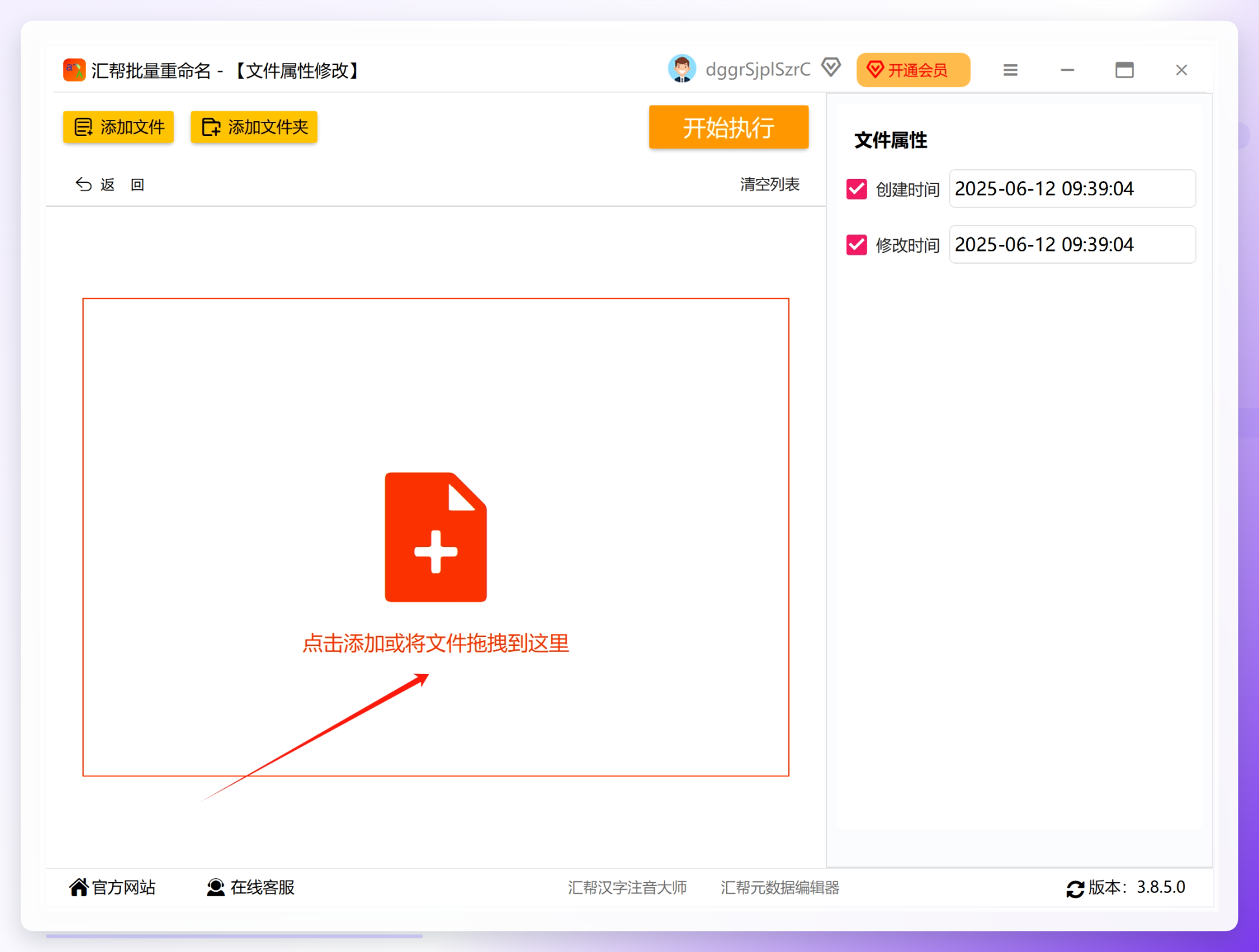Screen dimensions: 1259x952
Task: Click the 添加文件 button
Action: [118, 127]
